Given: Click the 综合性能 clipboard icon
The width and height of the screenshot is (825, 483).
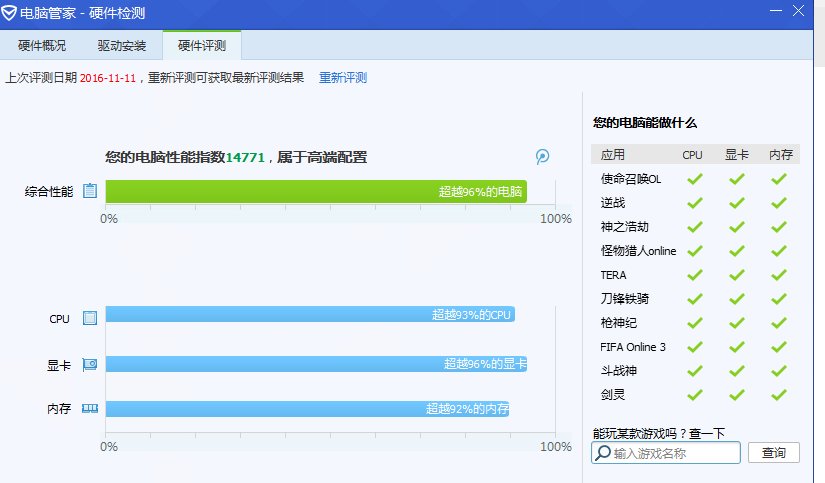Looking at the screenshot, I should [x=90, y=191].
